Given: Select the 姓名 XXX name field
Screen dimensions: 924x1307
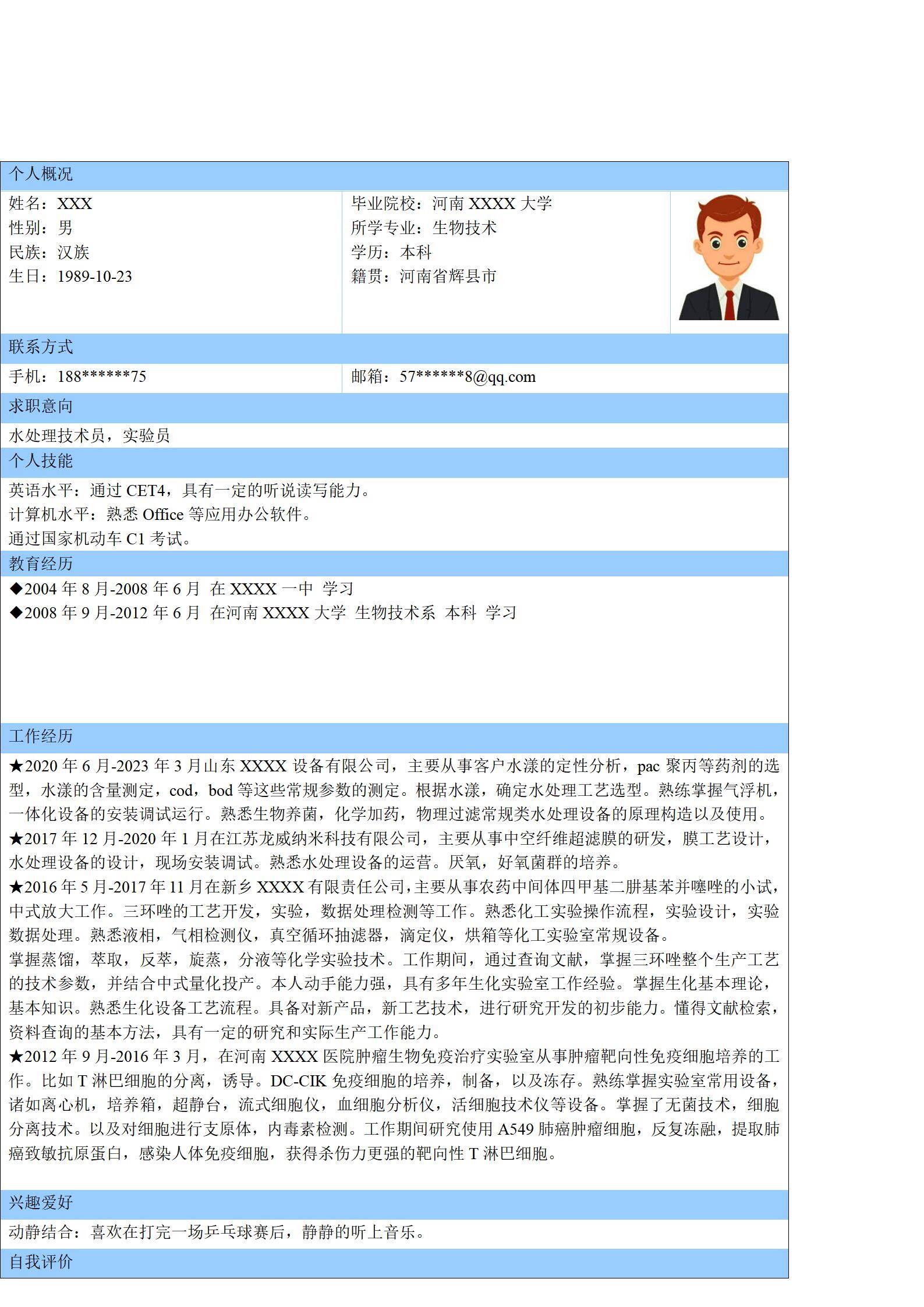Looking at the screenshot, I should [51, 203].
